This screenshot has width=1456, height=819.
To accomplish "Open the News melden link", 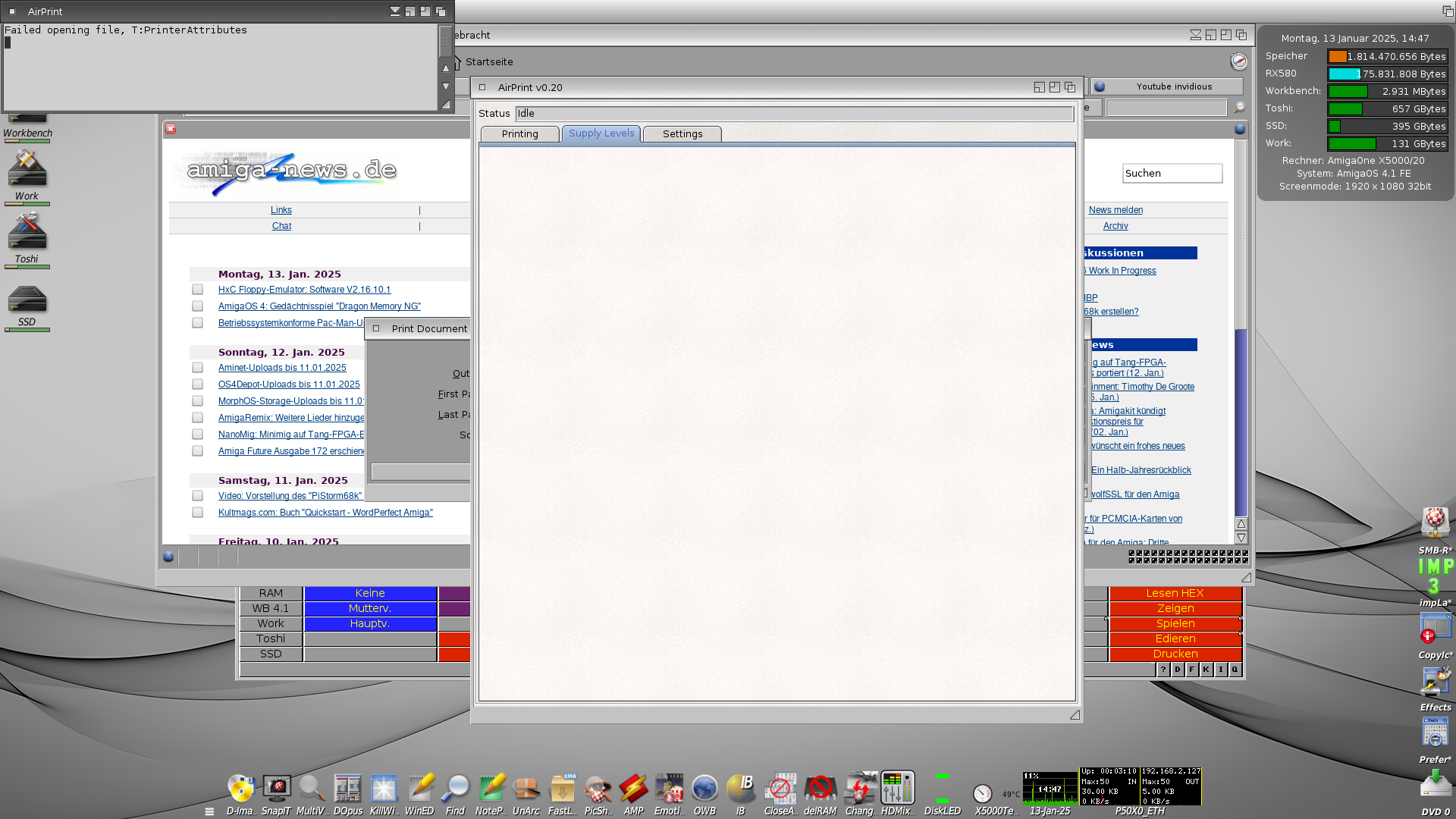I will click(x=1116, y=210).
